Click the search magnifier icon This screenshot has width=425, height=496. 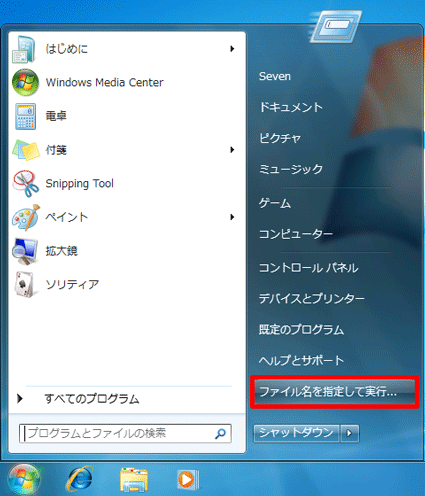[220, 433]
